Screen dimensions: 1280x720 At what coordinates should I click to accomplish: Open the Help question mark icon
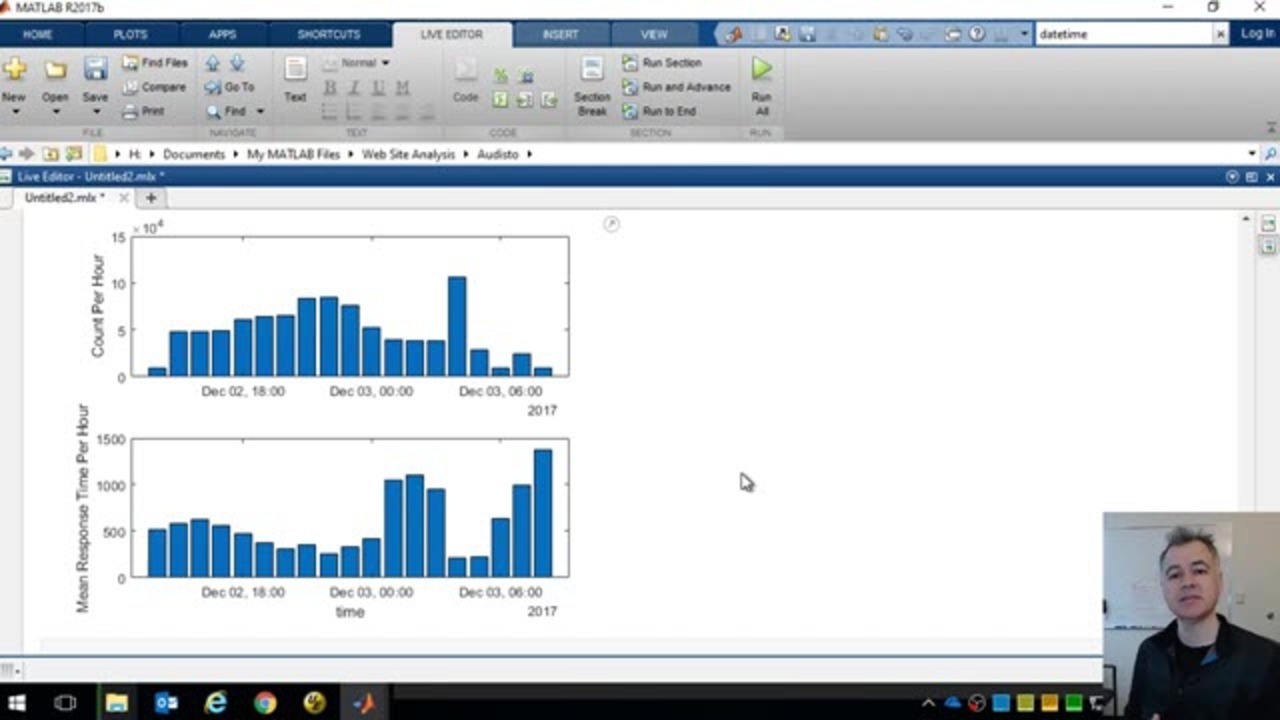(x=977, y=34)
